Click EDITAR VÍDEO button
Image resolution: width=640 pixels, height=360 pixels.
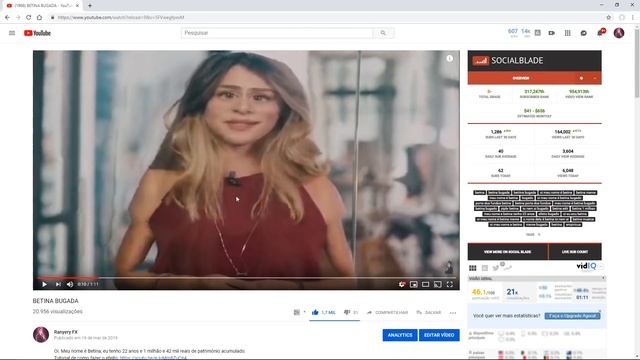[x=439, y=335]
